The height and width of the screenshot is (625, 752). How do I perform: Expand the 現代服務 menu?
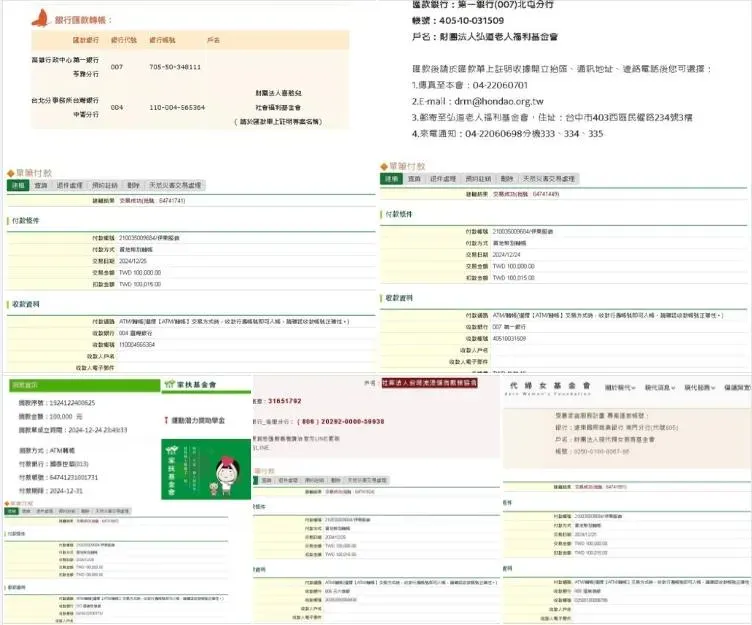click(x=700, y=388)
